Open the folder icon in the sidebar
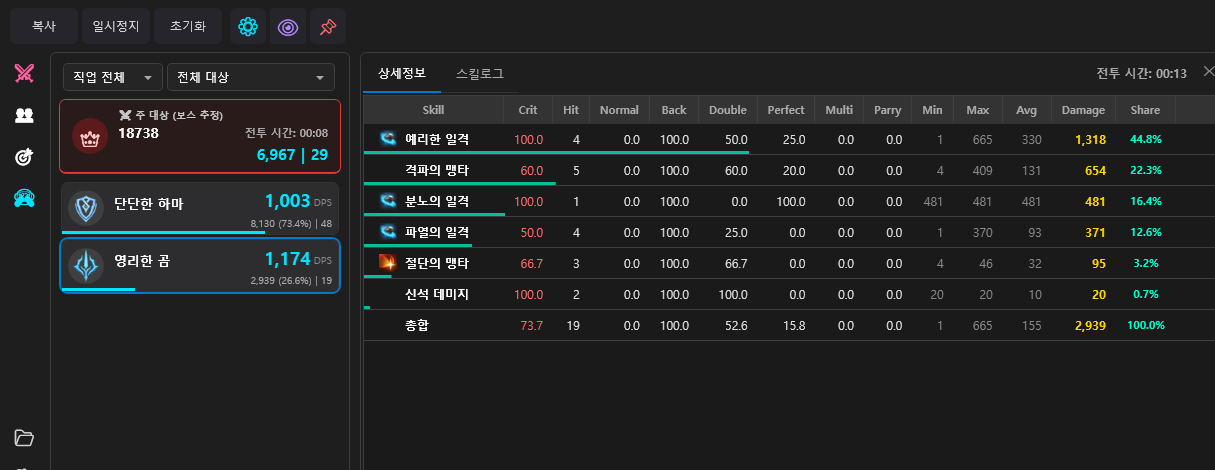 25,438
